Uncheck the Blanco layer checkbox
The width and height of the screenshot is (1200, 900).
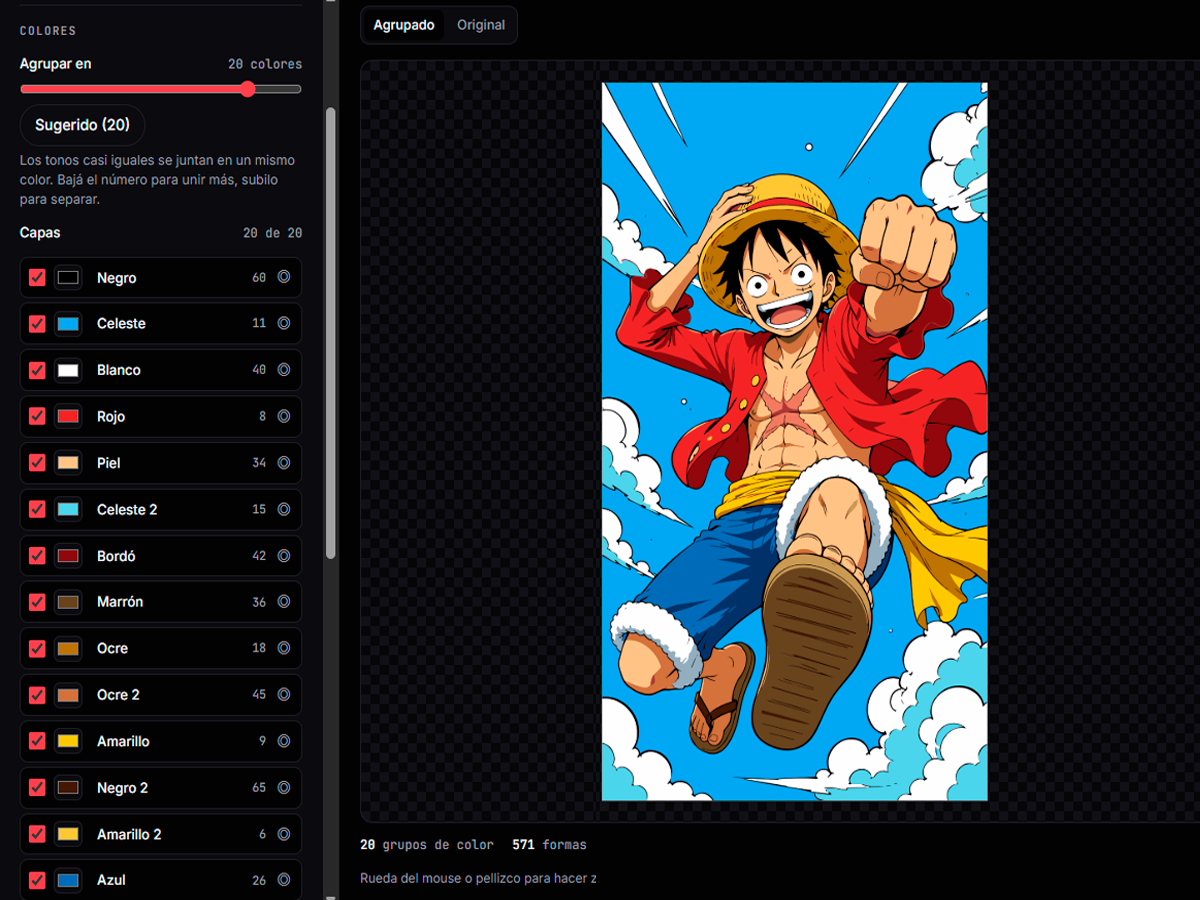click(37, 370)
